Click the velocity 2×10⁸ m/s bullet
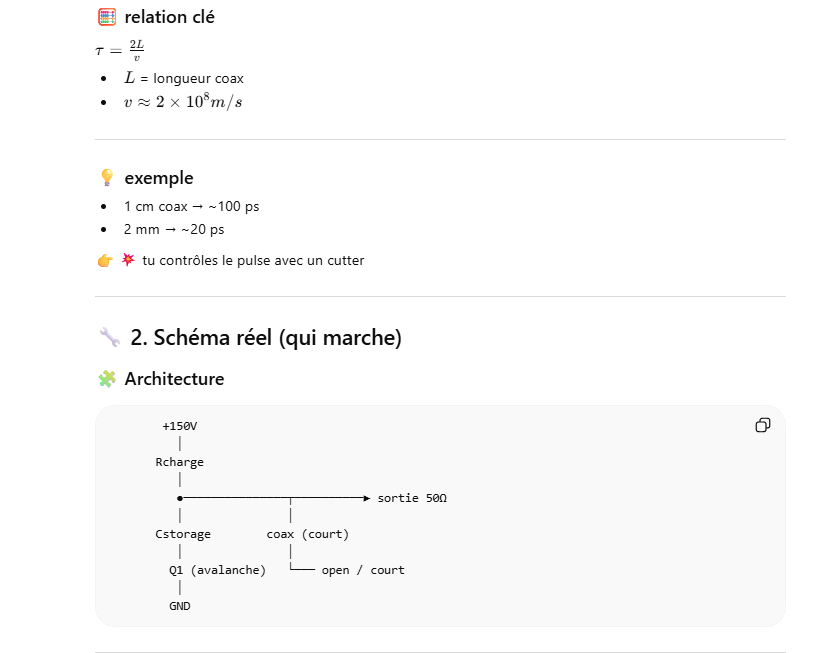 183,103
